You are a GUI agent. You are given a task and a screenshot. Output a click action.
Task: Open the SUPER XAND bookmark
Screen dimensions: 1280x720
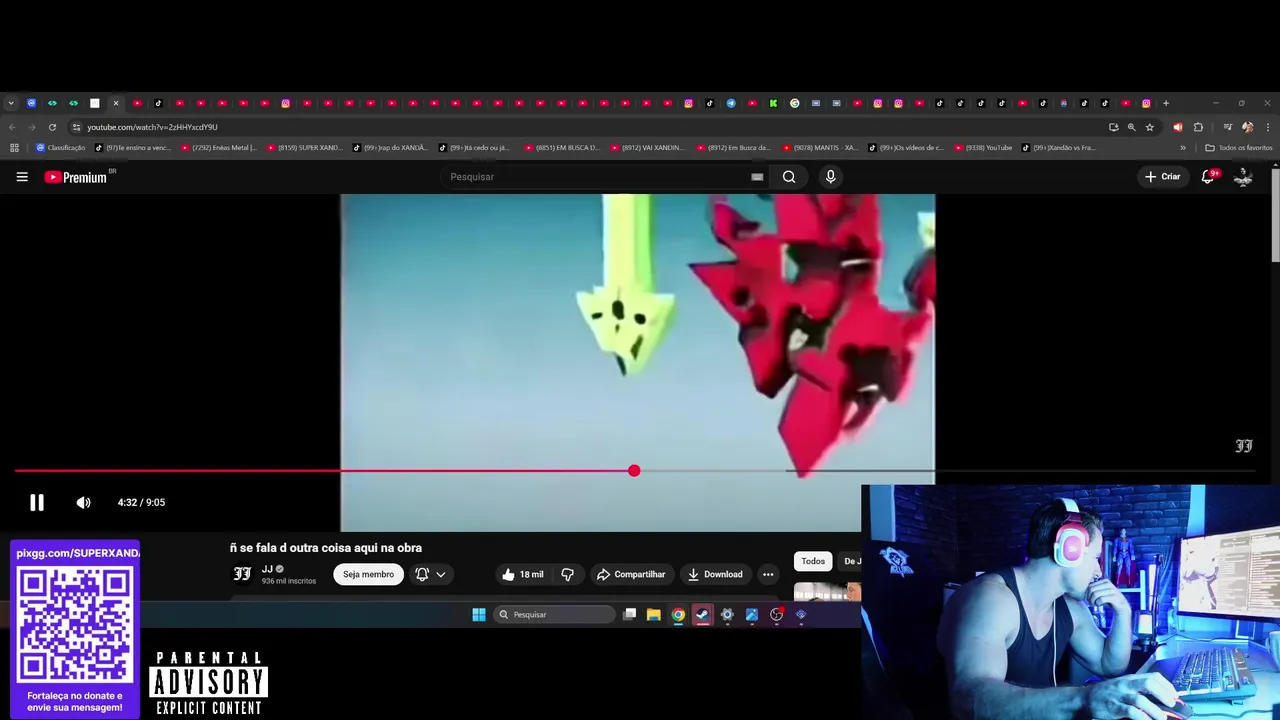[305, 148]
